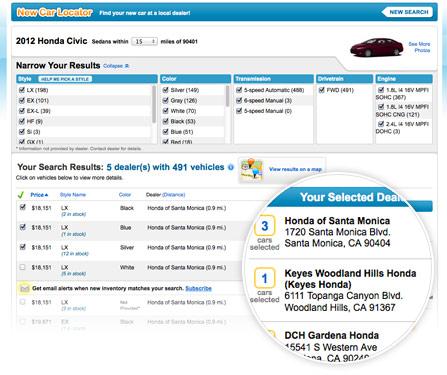Click the NEW SEARCH button
Screen dimensions: 447x375
[407, 12]
